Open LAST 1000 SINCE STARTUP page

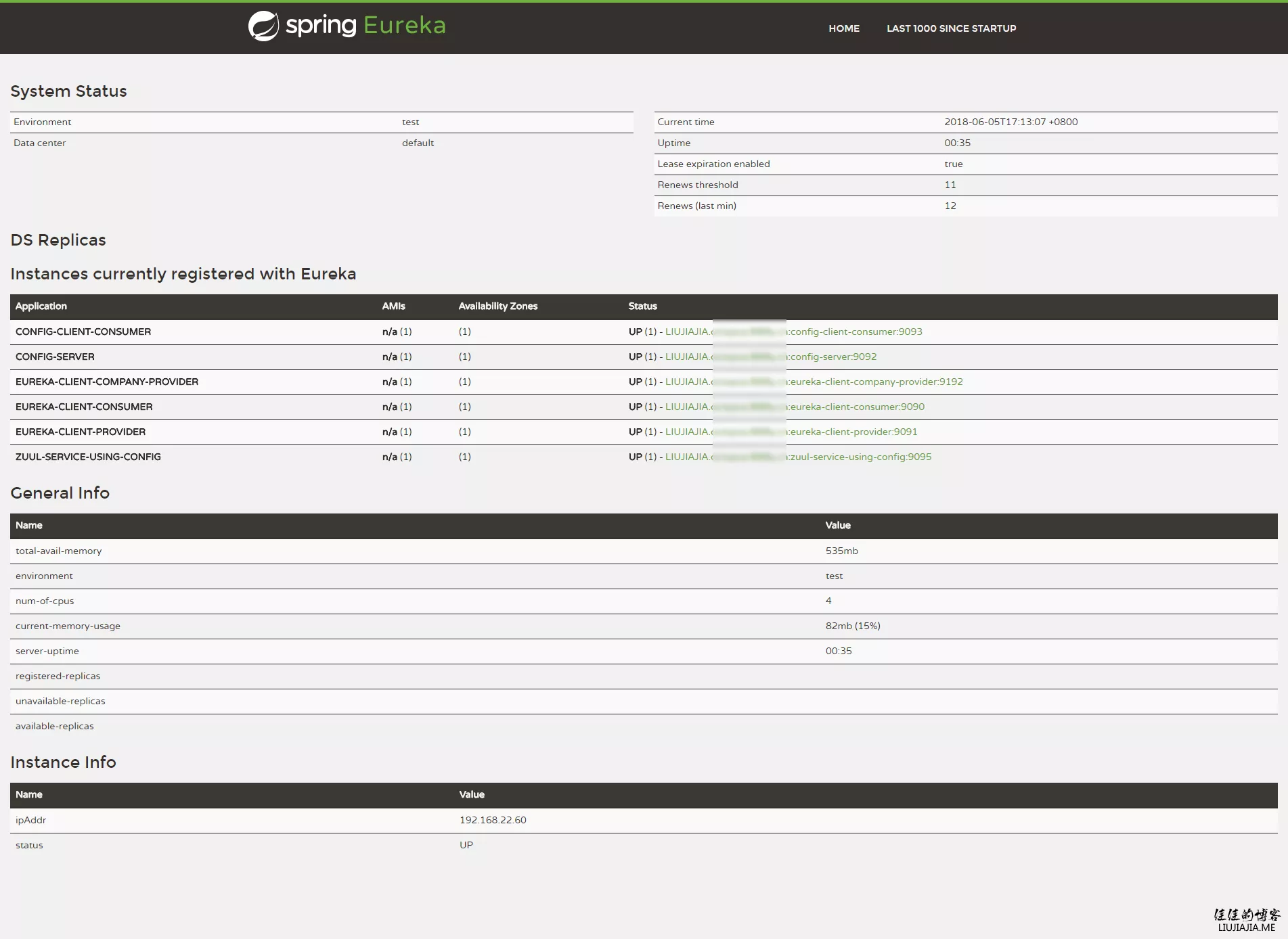click(951, 28)
